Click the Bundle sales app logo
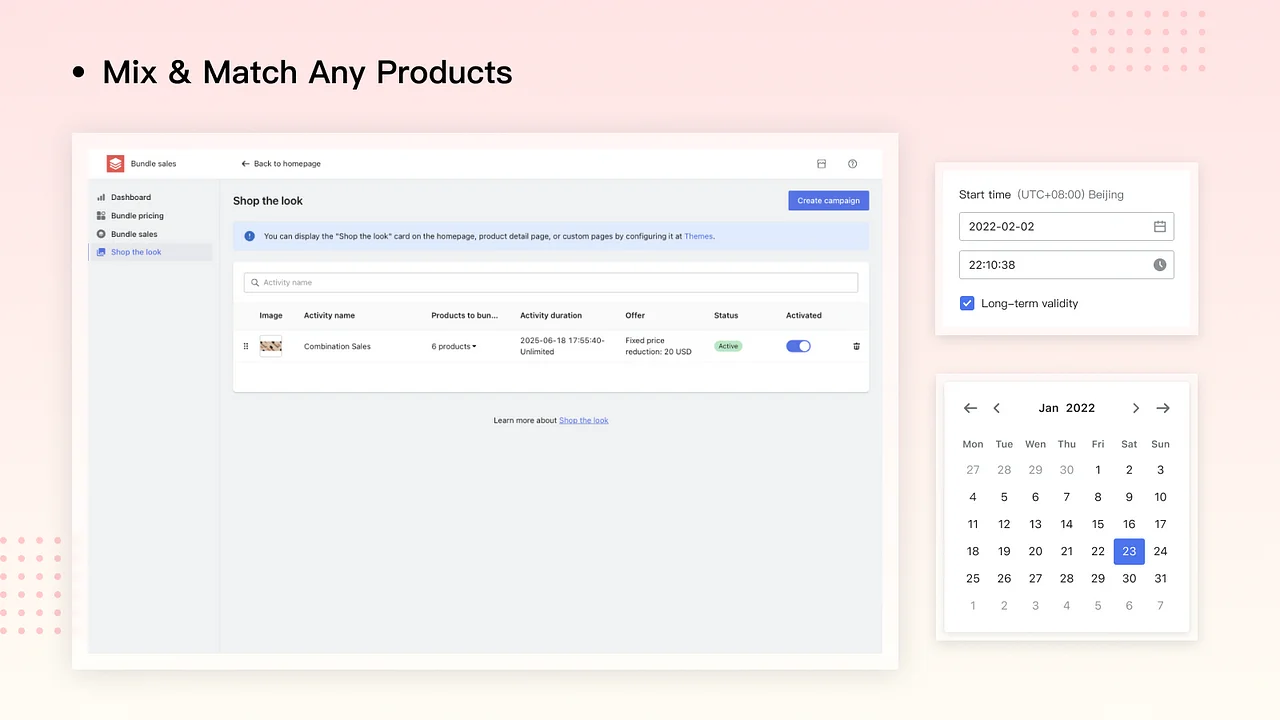Viewport: 1280px width, 720px height. 115,163
